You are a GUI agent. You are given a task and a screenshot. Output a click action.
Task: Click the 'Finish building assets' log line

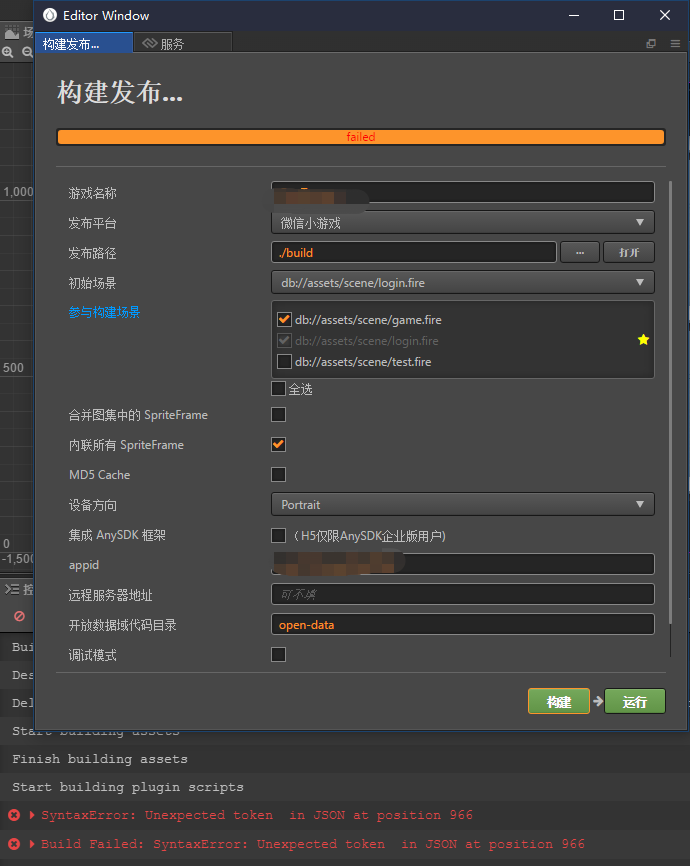(100, 759)
